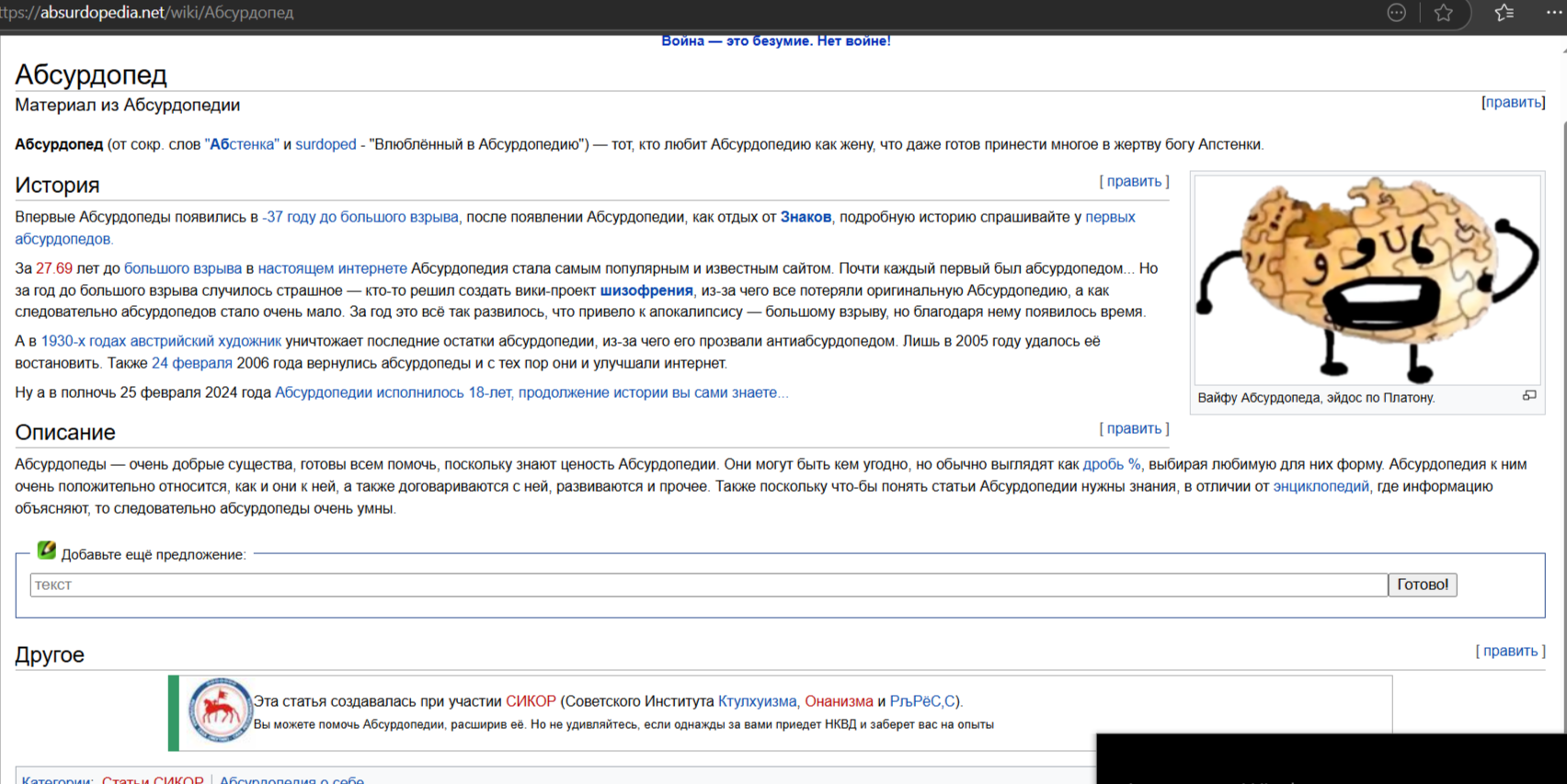Image resolution: width=1567 pixels, height=784 pixels.
Task: Add this page to favorites with the star
Action: 1444,13
